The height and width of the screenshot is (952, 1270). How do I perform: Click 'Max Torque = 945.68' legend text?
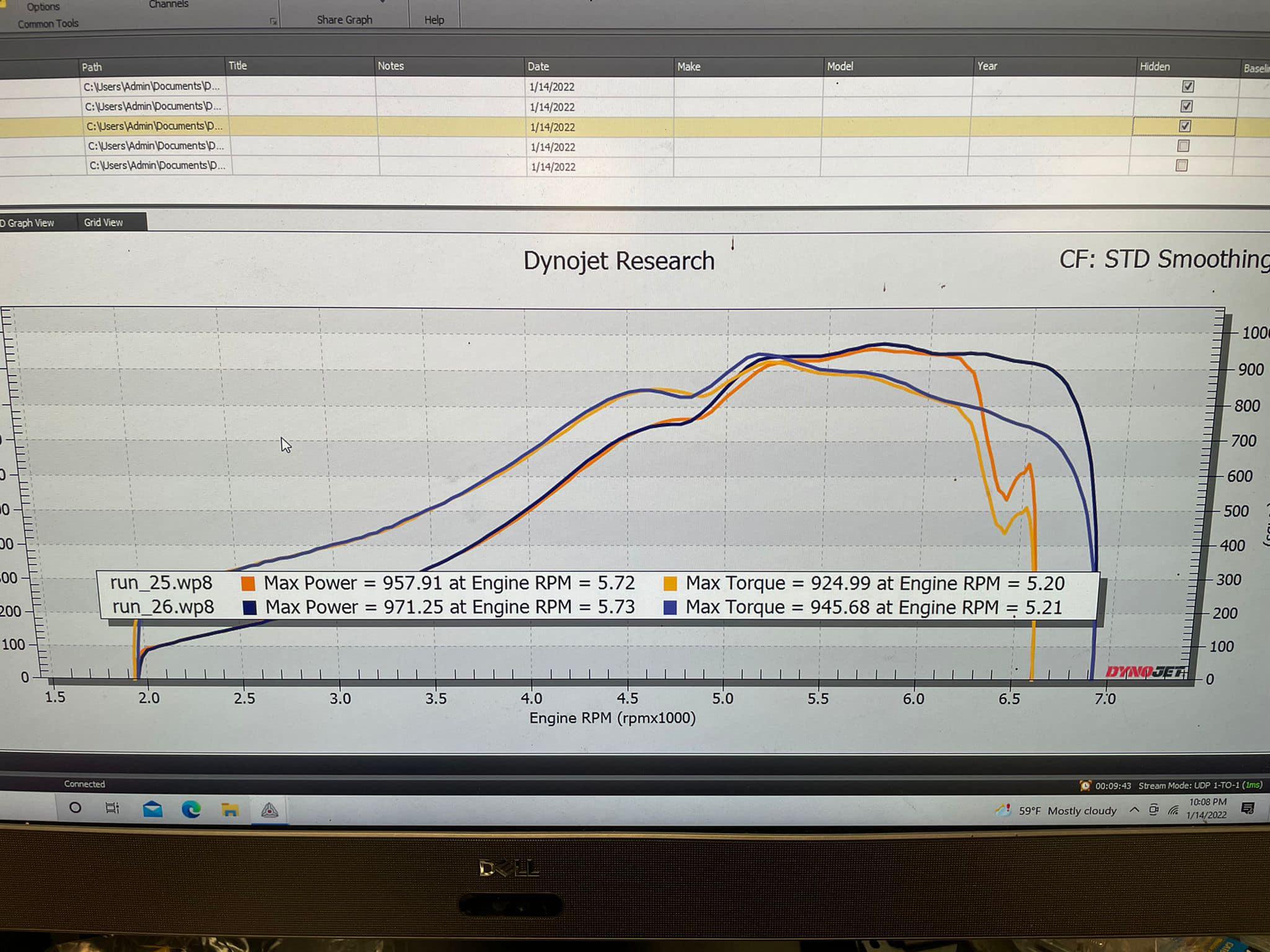coord(778,607)
